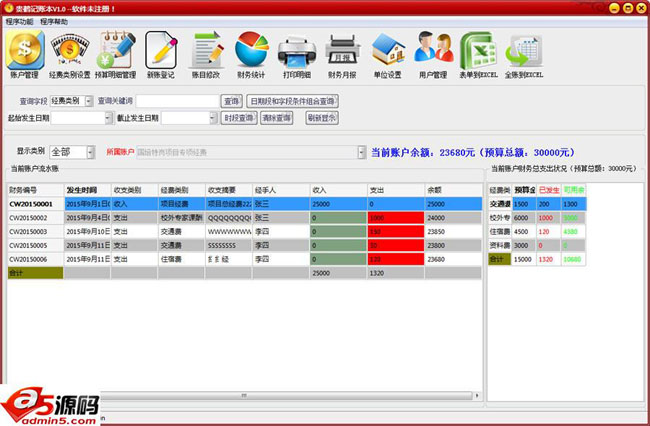Click the 合计 total row label in the main table
Image resolution: width=650 pixels, height=426 pixels.
(x=36, y=273)
